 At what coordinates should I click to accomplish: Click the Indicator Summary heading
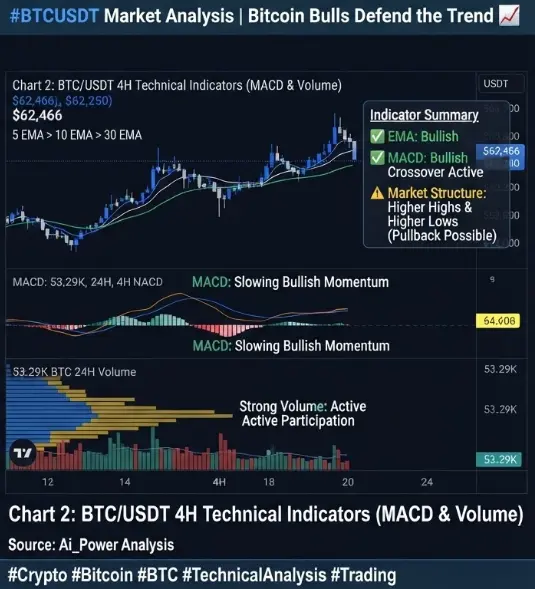tap(424, 115)
